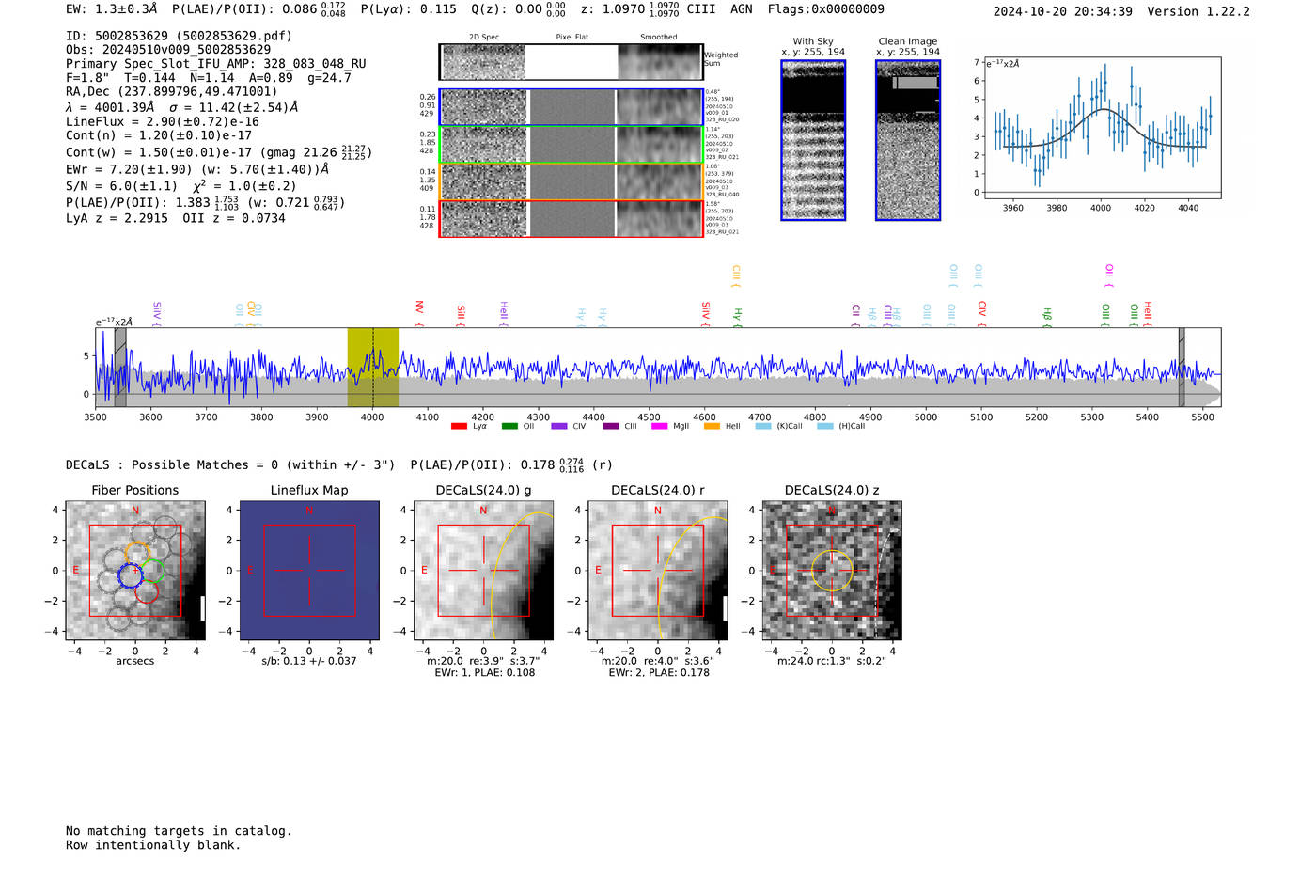Viewport: 1316px width, 896px height.
Task: Click the Obs: 20240510v009_5002853629 line
Action: pos(168,50)
